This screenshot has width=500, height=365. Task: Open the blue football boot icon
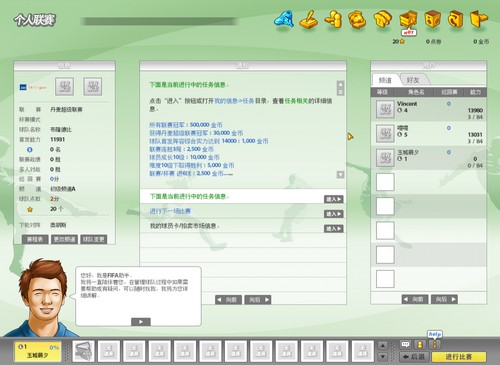(284, 19)
